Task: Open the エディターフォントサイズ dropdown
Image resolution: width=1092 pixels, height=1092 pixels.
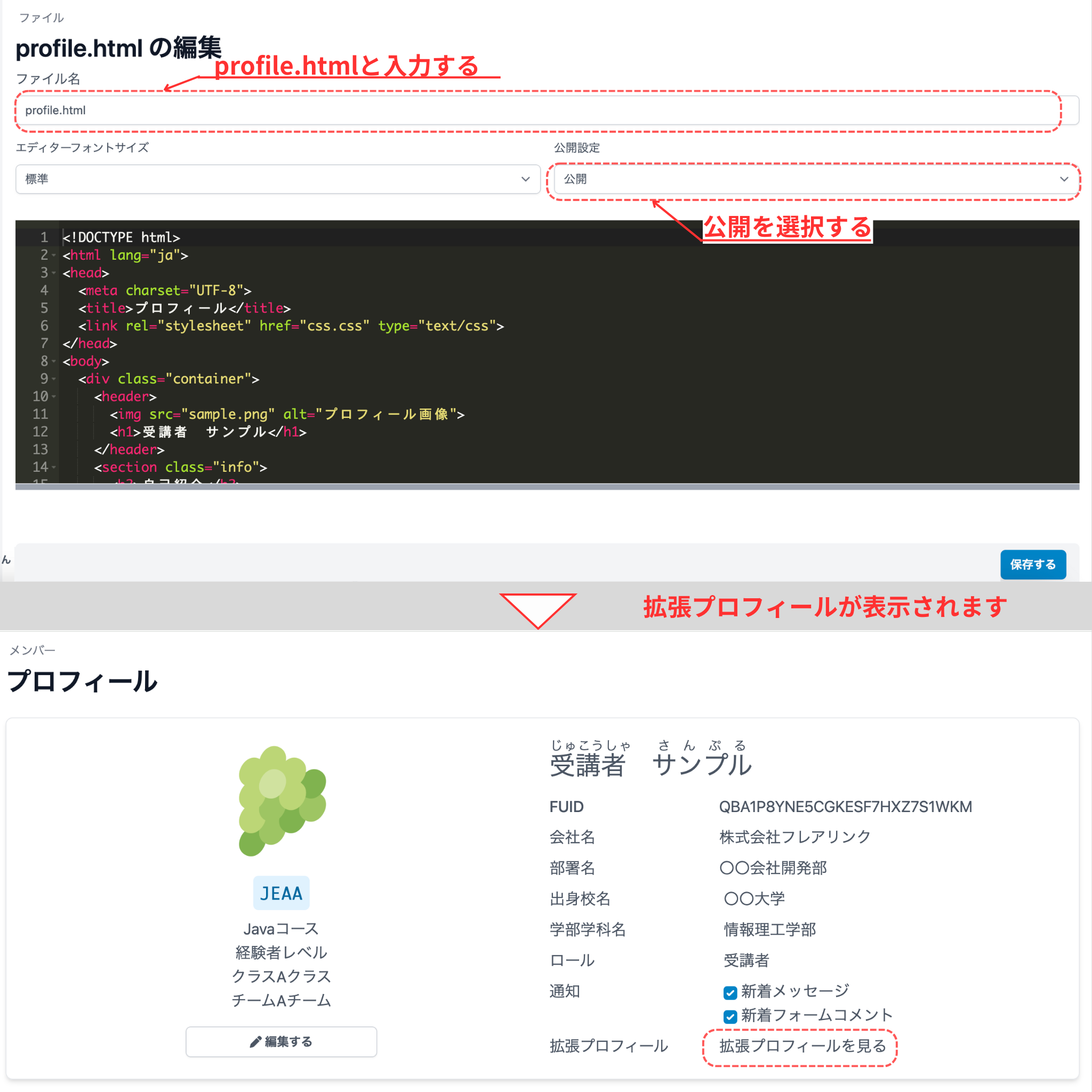Action: [277, 179]
